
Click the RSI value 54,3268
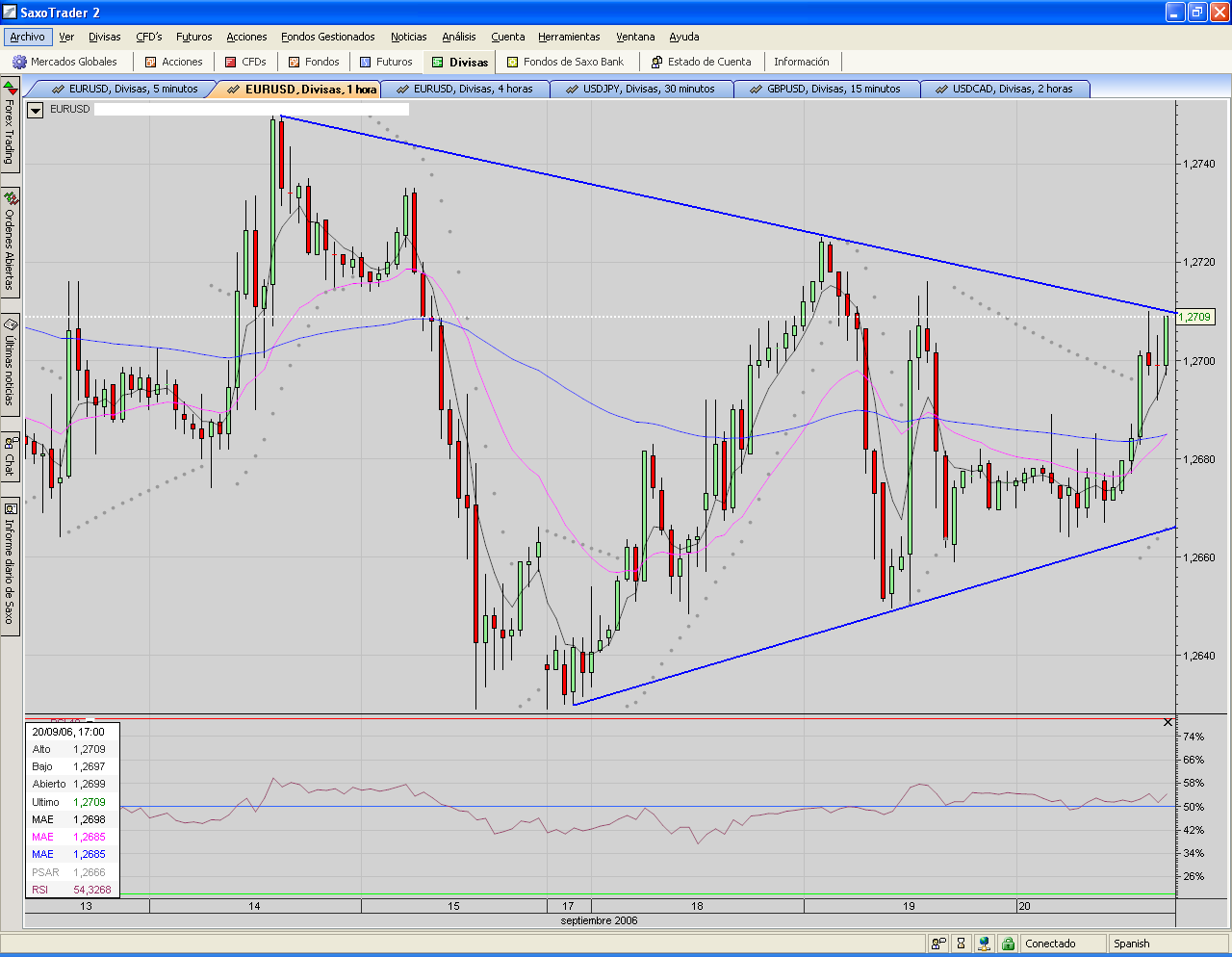tap(92, 890)
